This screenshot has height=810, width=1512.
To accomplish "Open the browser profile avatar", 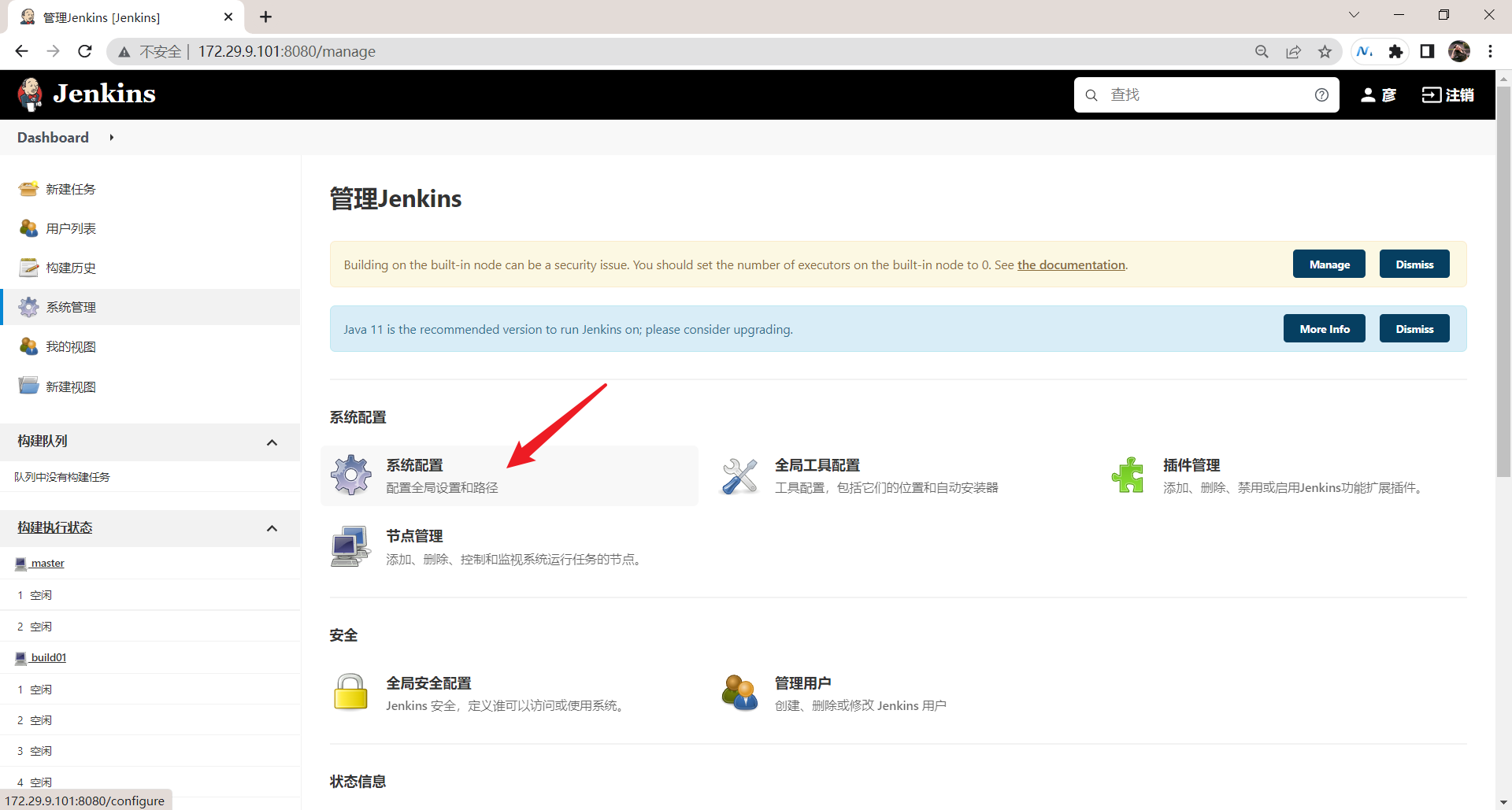I will pyautogui.click(x=1458, y=51).
